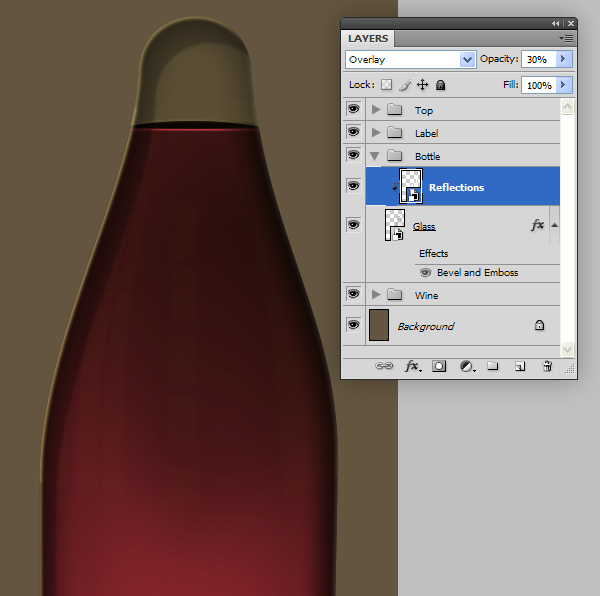Collapse the Bottle group
The width and height of the screenshot is (600, 596).
375,156
